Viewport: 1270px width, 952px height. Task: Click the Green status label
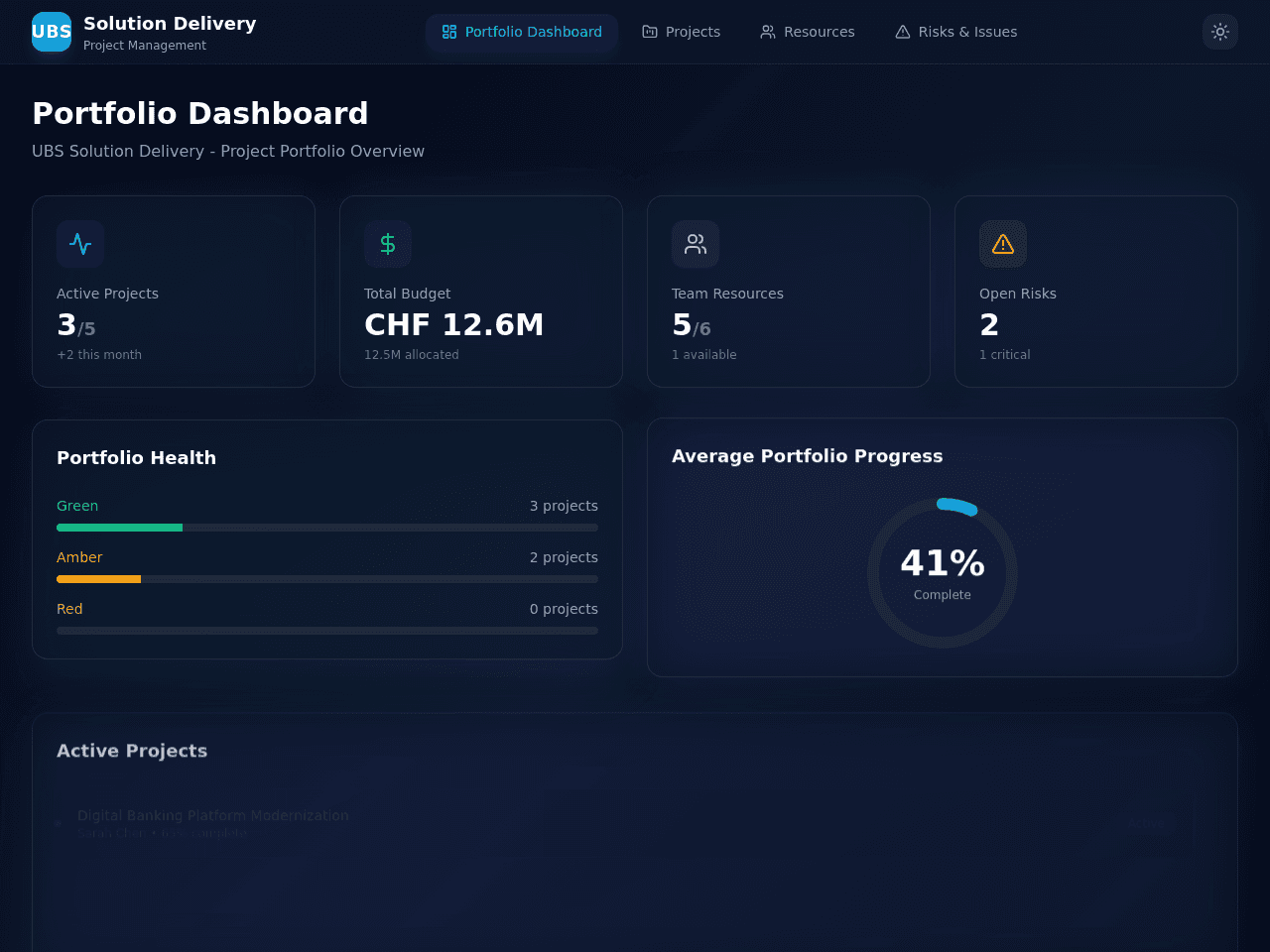click(77, 506)
